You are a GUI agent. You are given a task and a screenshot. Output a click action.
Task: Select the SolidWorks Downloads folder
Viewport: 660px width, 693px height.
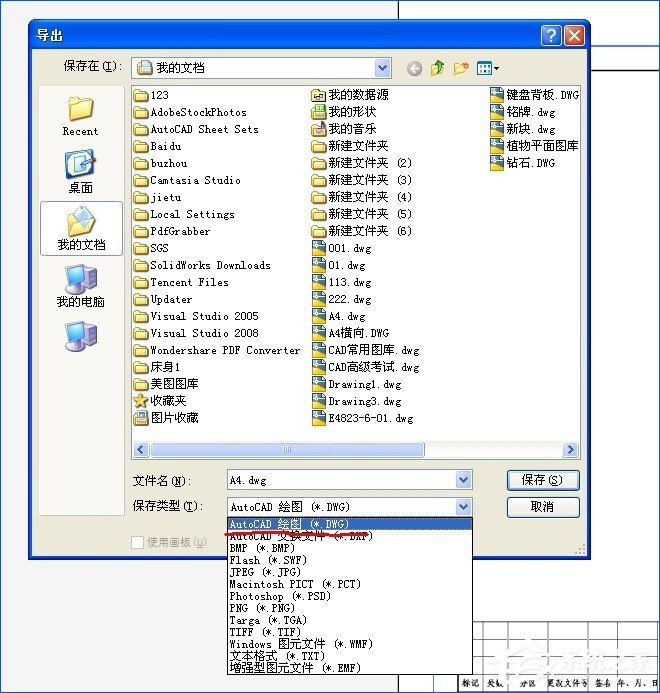[x=202, y=265]
